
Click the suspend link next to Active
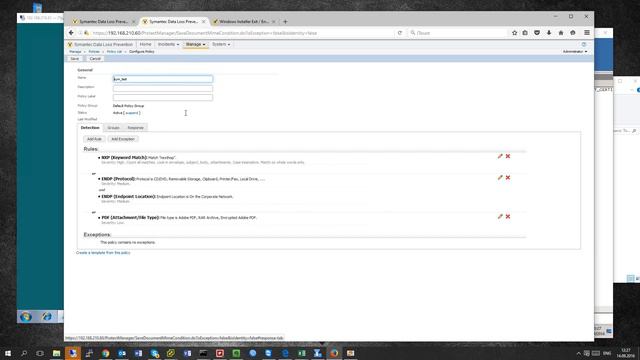(132, 113)
